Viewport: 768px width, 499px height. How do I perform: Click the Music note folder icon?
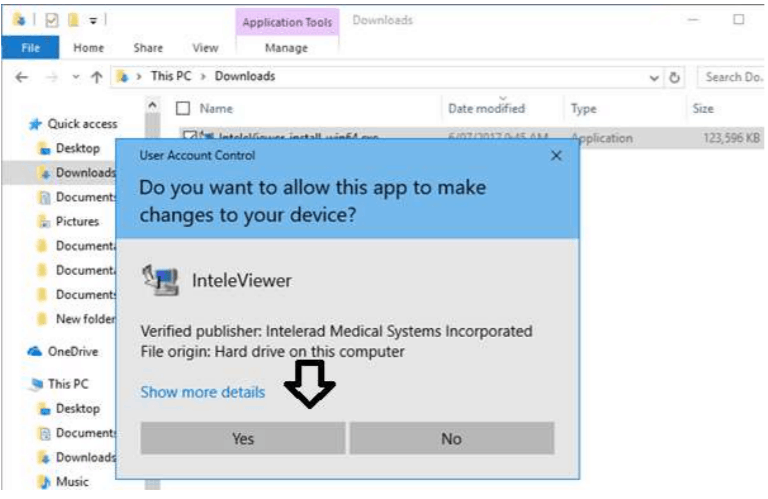click(44, 482)
